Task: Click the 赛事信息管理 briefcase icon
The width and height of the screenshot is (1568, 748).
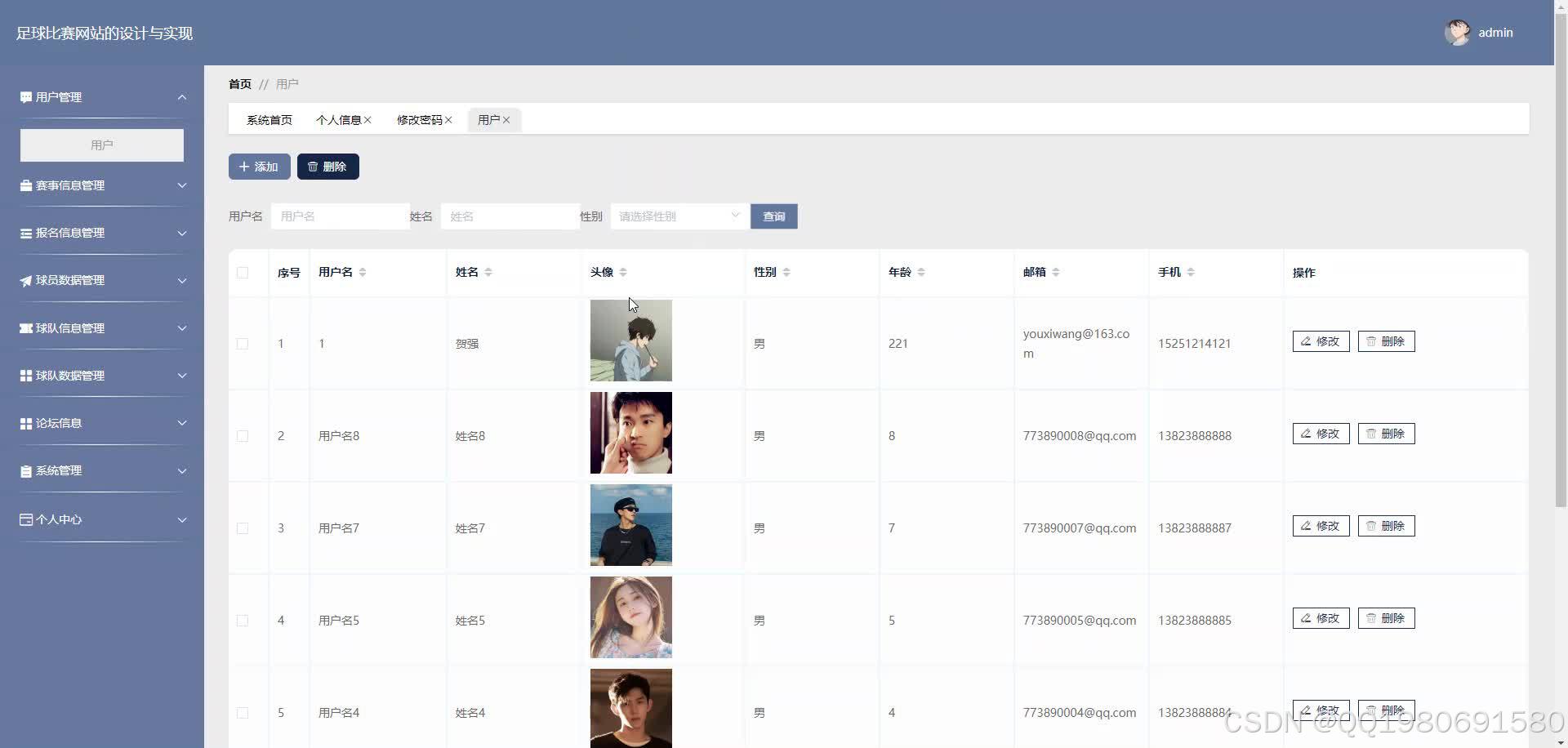Action: click(x=26, y=185)
